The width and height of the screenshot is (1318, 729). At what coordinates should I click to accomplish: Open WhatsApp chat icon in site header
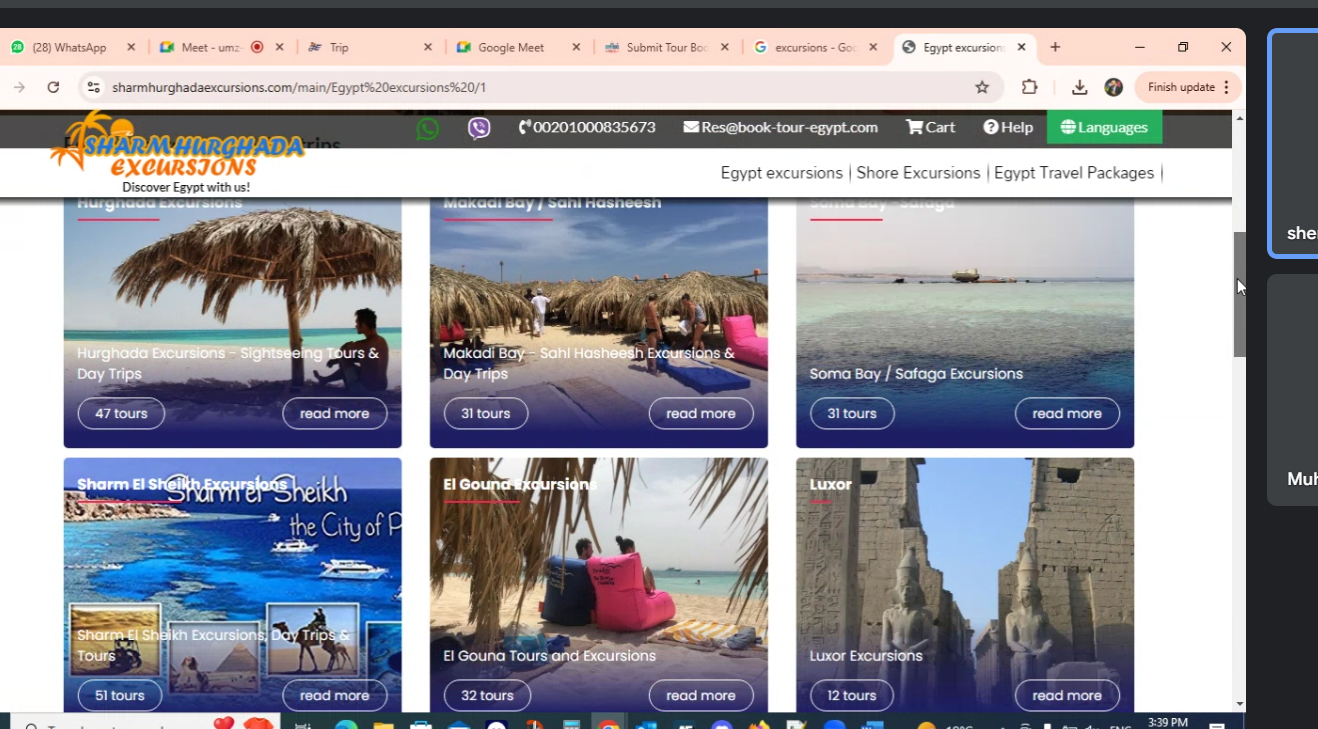[x=428, y=128]
